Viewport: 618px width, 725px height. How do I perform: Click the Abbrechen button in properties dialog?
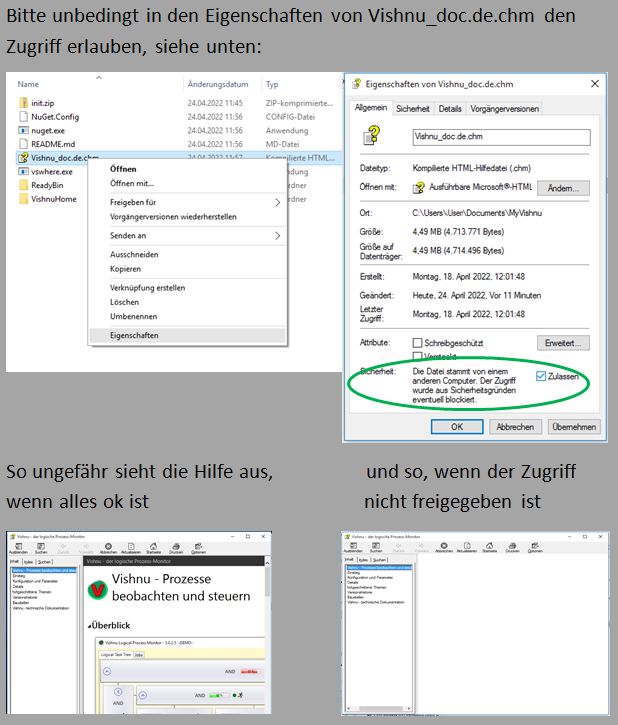(x=515, y=427)
